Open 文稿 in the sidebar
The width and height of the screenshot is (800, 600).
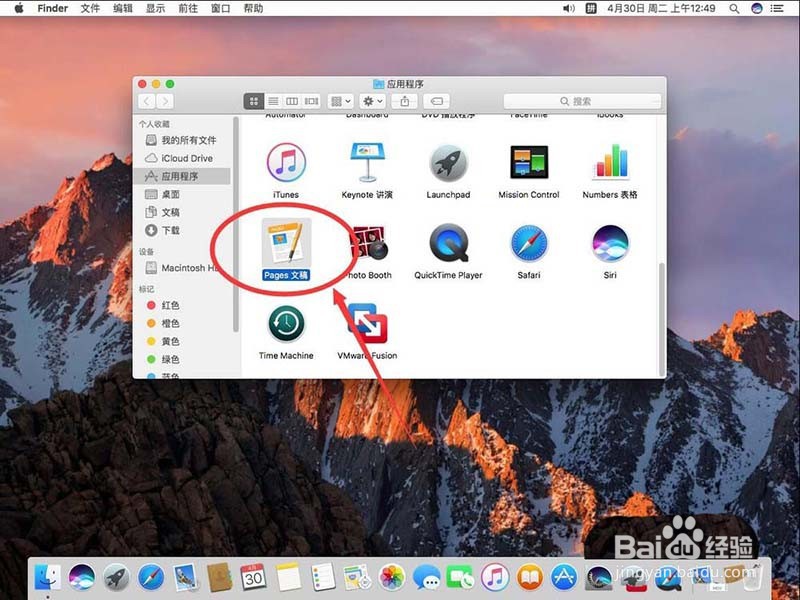[x=181, y=212]
